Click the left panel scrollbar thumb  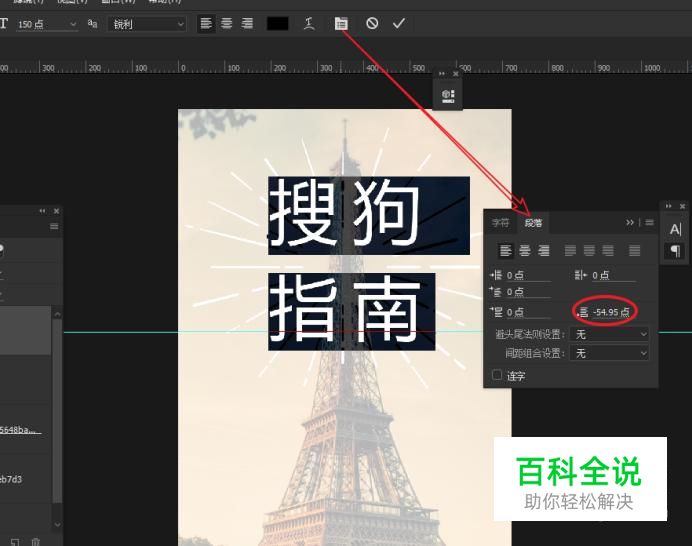point(57,410)
